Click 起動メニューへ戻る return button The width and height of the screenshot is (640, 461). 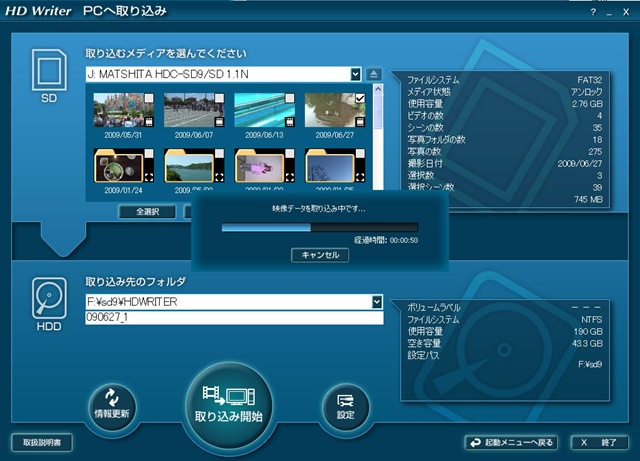point(511,442)
